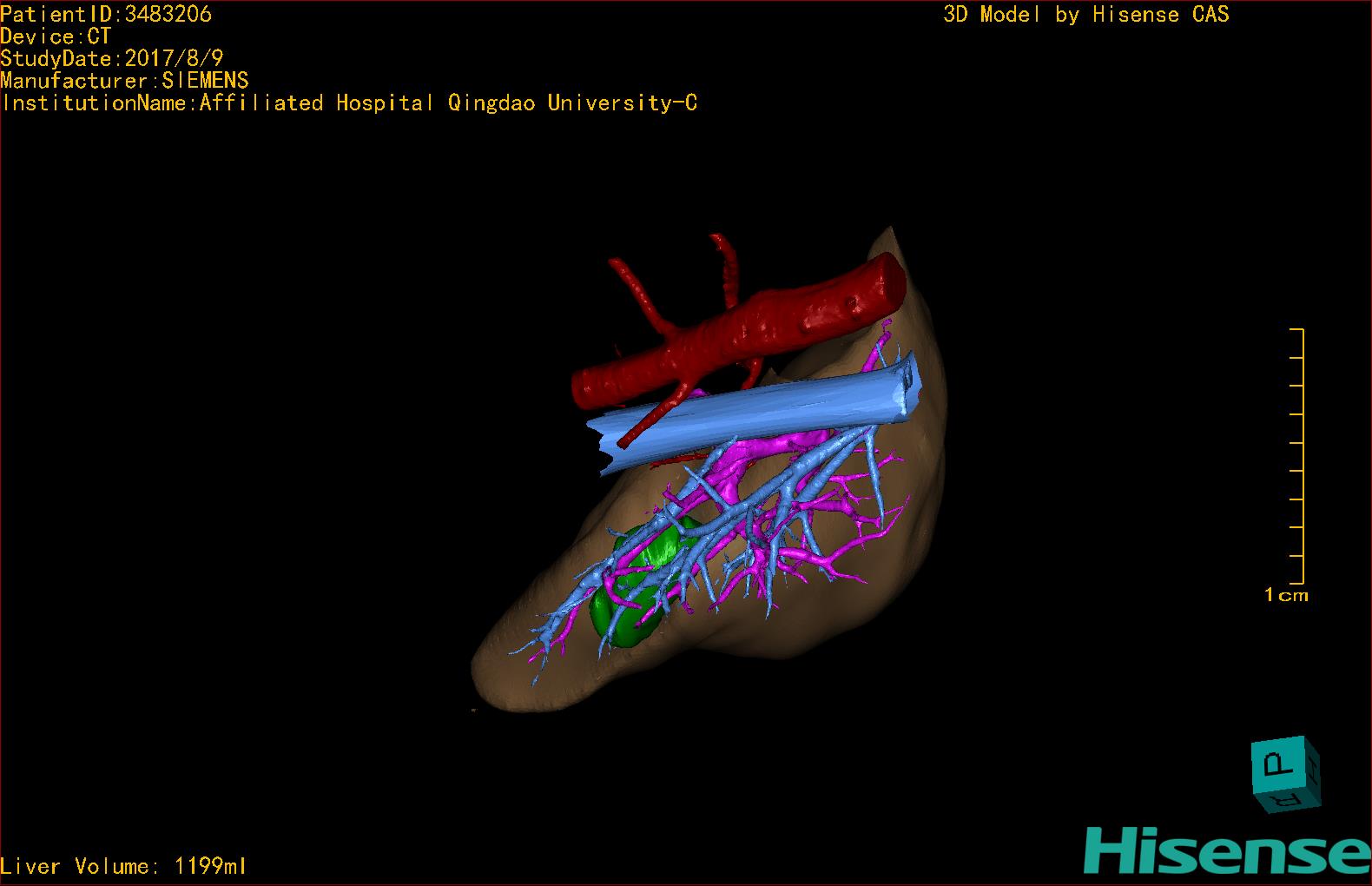
Task: Click the Device:CT label
Action: tap(56, 36)
